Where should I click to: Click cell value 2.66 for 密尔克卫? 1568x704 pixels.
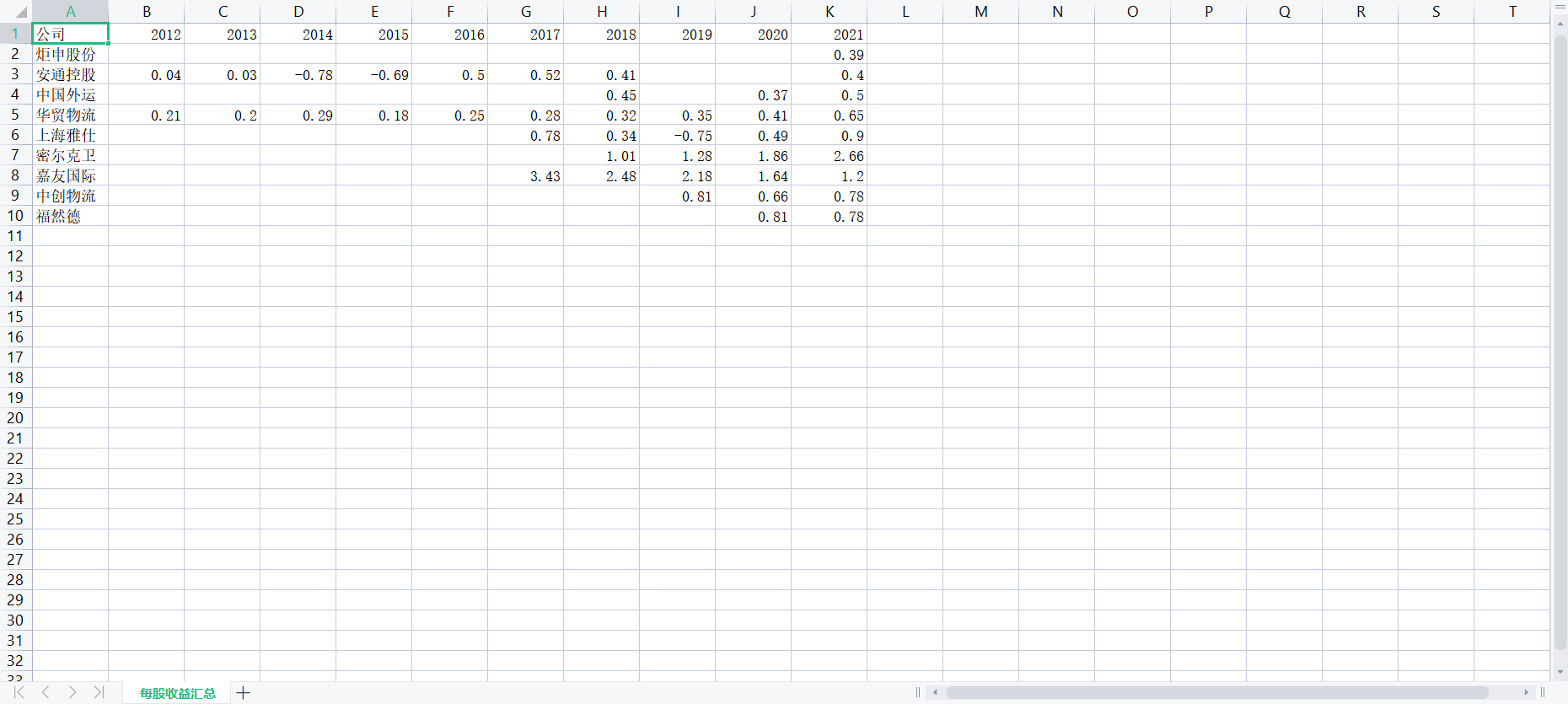point(830,155)
